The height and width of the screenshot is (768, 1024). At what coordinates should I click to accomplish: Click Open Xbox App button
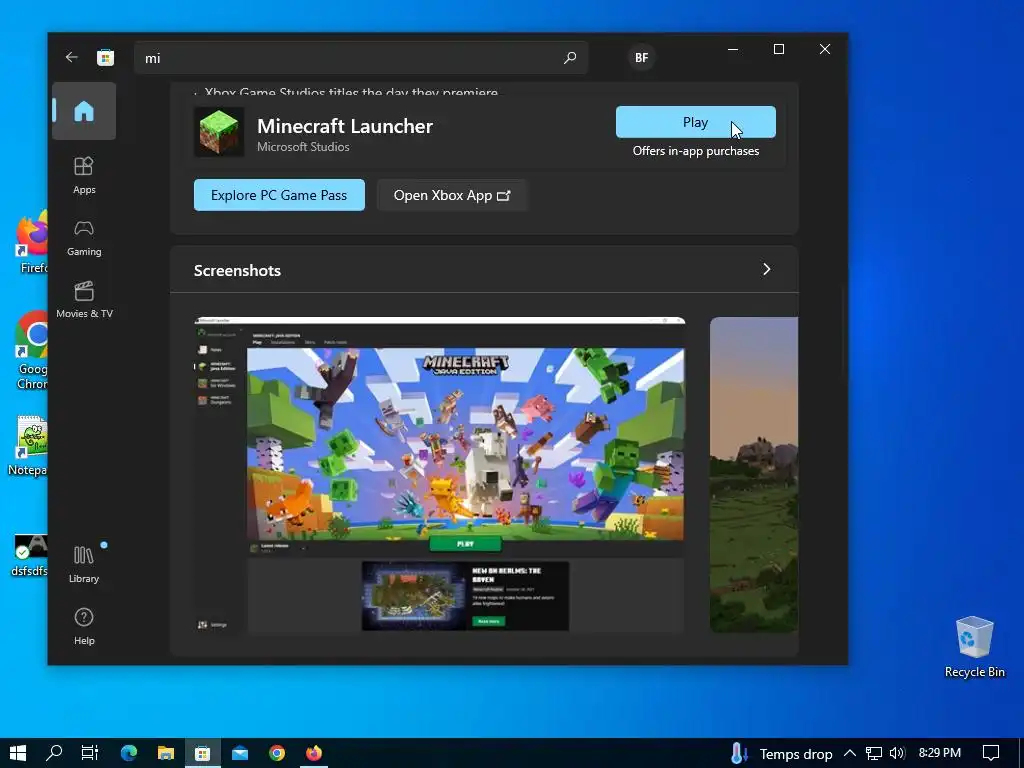[x=452, y=195]
